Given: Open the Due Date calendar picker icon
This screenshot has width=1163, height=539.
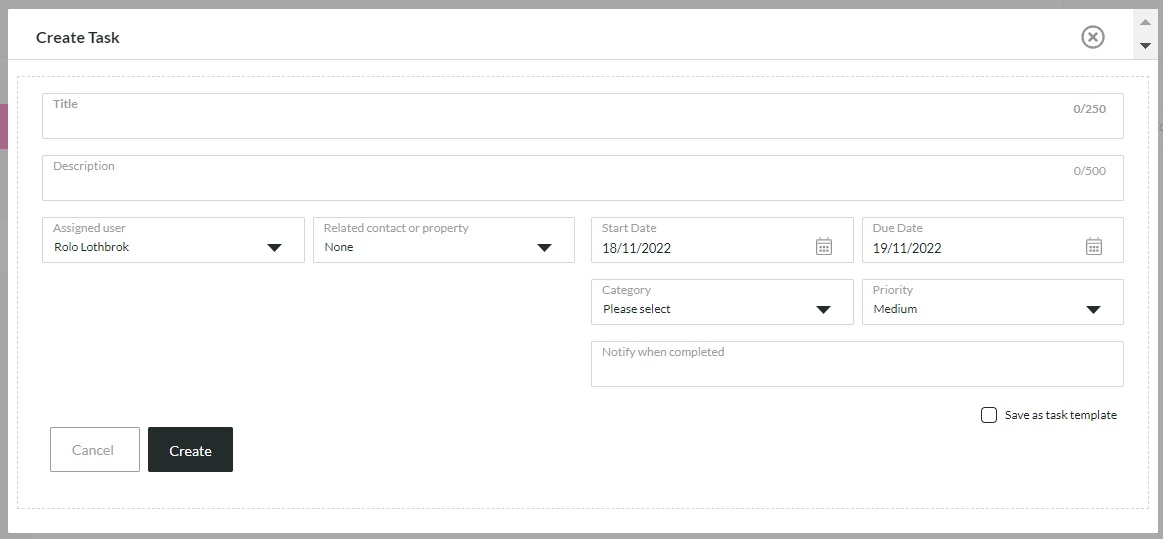Looking at the screenshot, I should (x=1094, y=247).
